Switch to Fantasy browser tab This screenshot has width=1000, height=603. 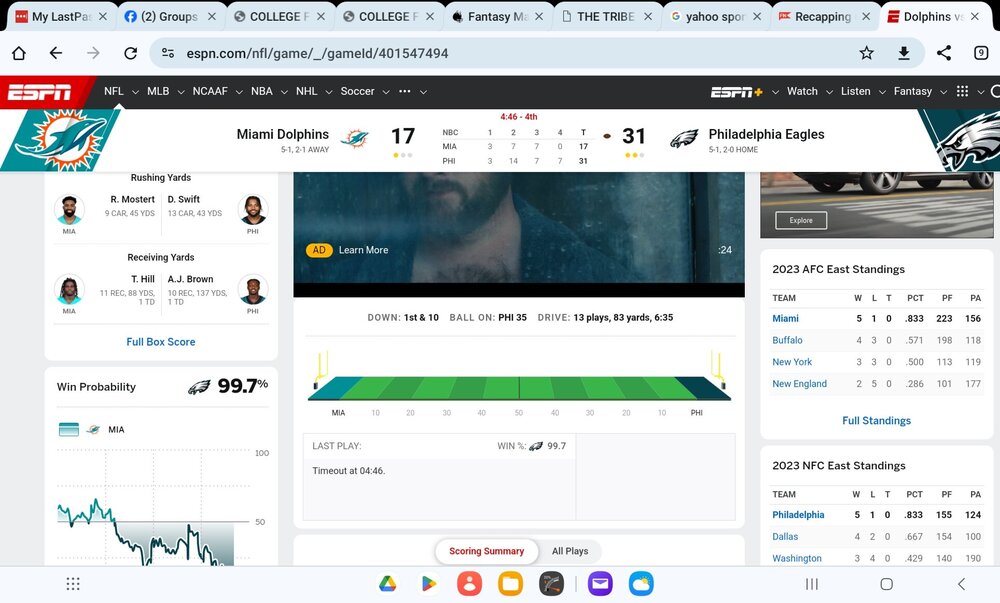point(497,17)
